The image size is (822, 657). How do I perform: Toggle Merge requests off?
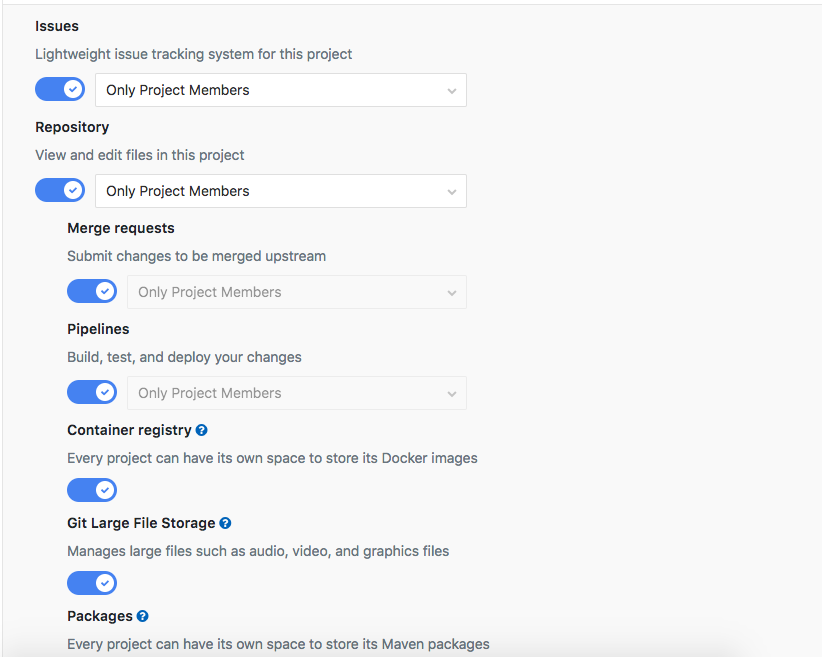tap(92, 291)
